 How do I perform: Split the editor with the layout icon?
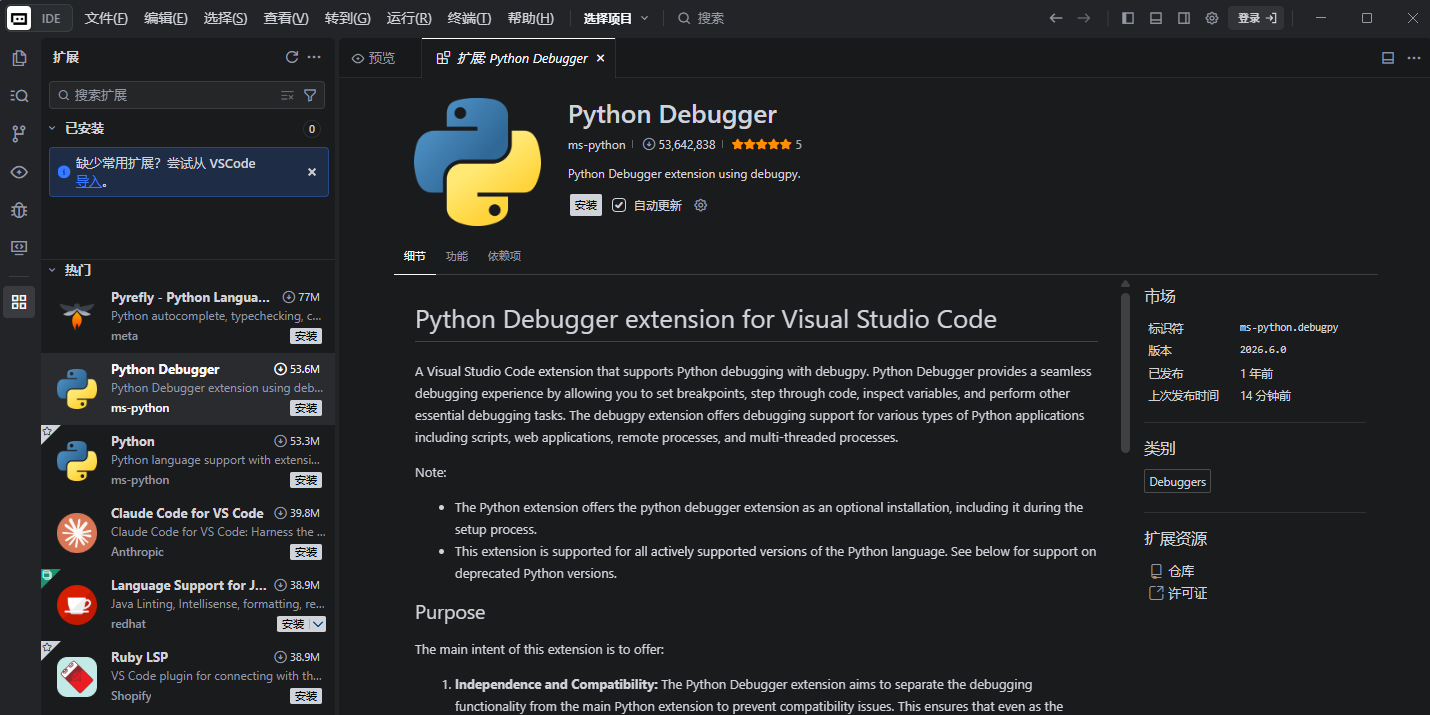coord(1388,58)
